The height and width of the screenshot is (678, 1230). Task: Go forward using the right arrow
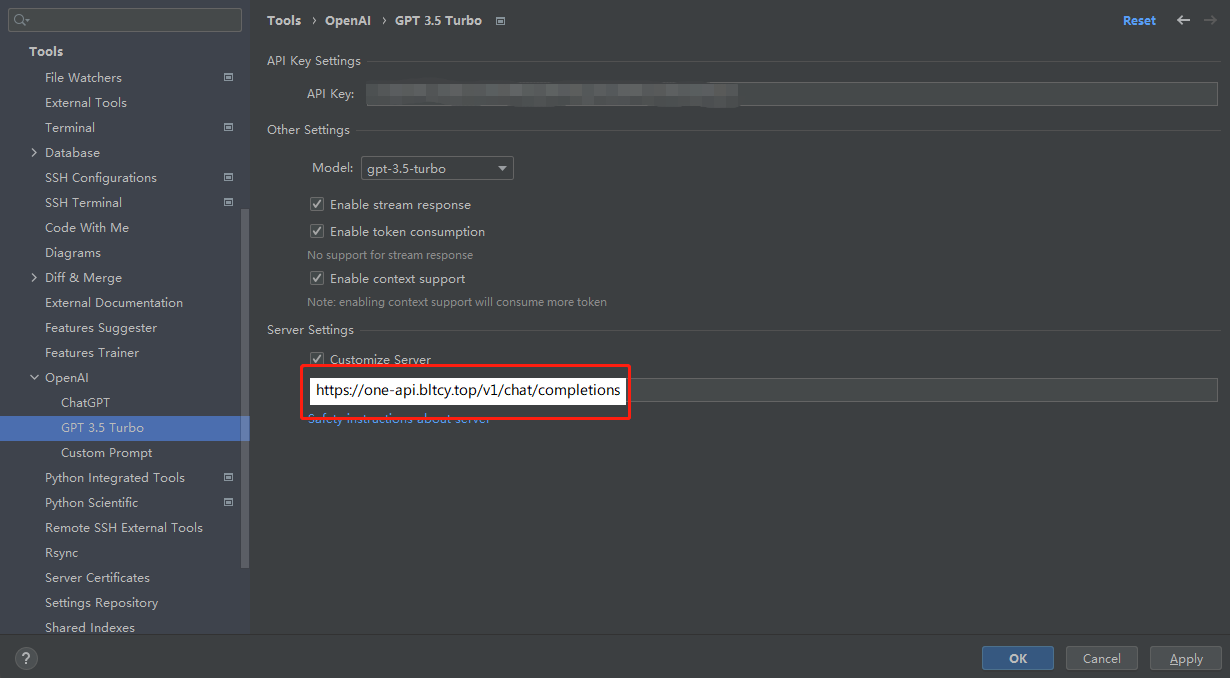[x=1209, y=20]
